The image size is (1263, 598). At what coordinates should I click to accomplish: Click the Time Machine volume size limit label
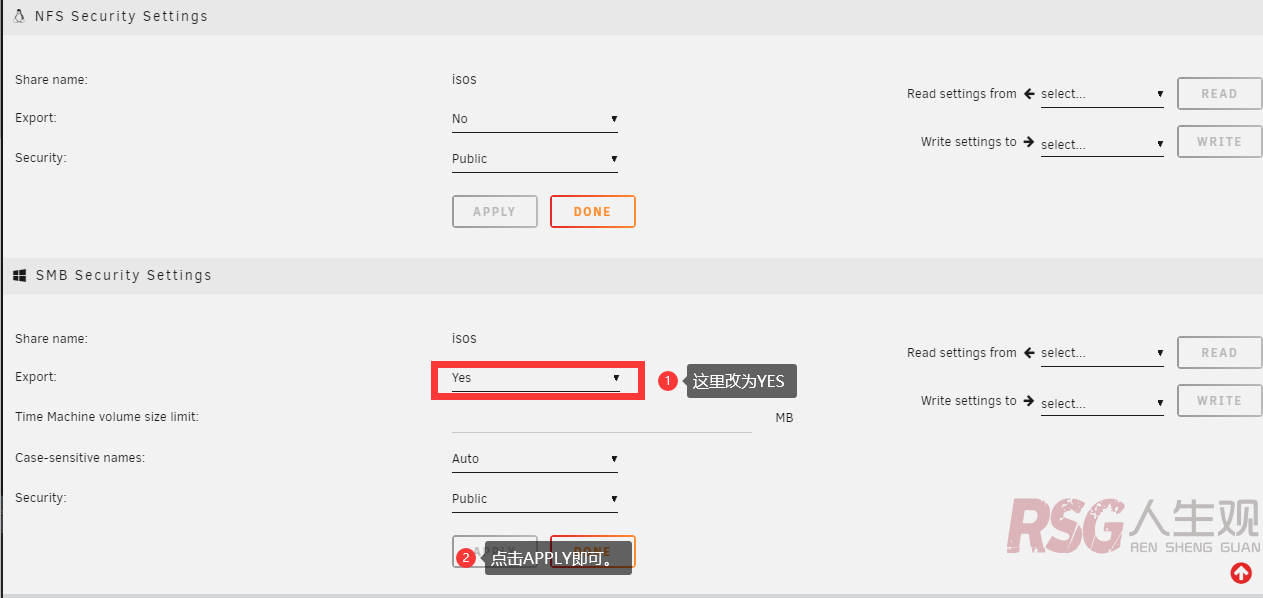point(107,417)
